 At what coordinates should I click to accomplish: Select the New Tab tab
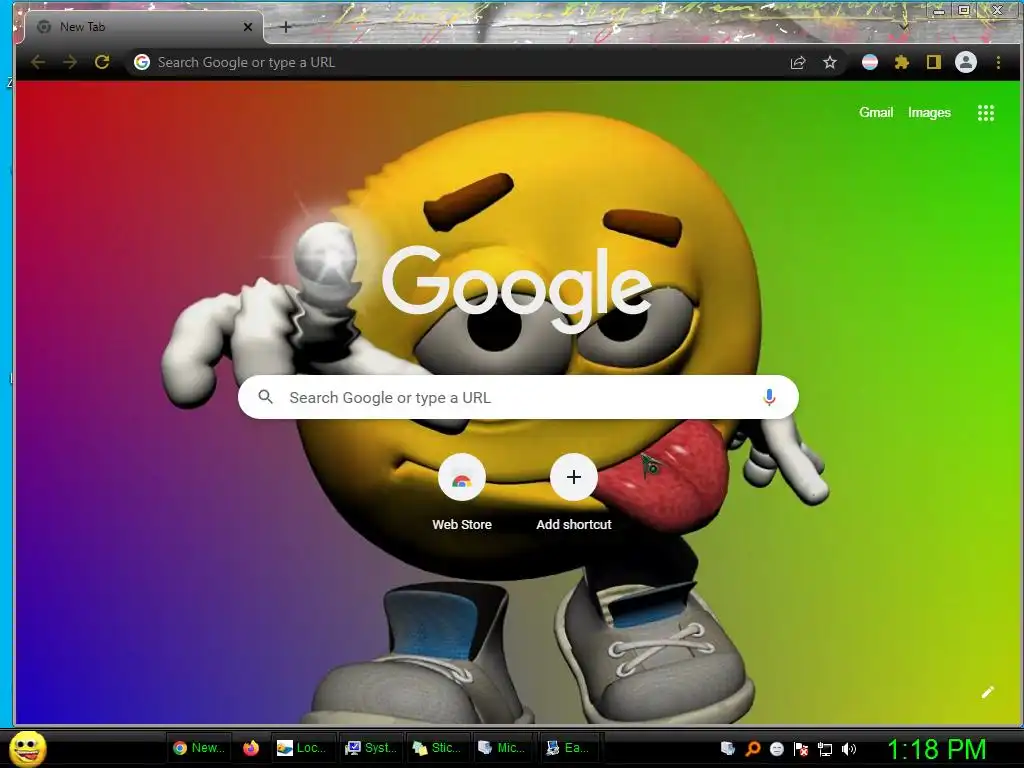click(144, 27)
